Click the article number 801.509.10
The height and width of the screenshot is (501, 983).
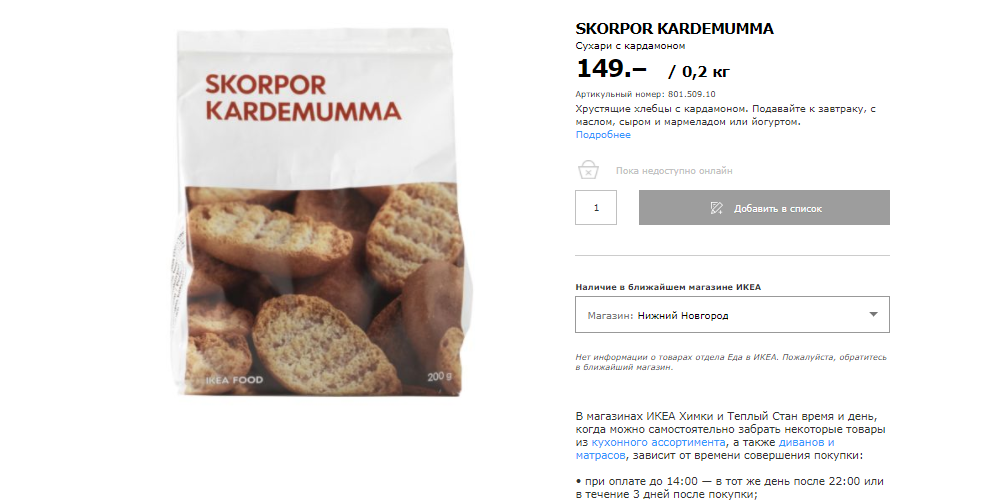point(691,94)
